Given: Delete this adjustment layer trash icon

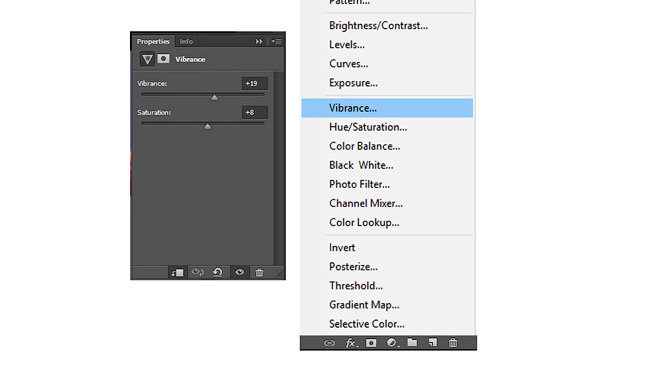Looking at the screenshot, I should click(x=259, y=272).
